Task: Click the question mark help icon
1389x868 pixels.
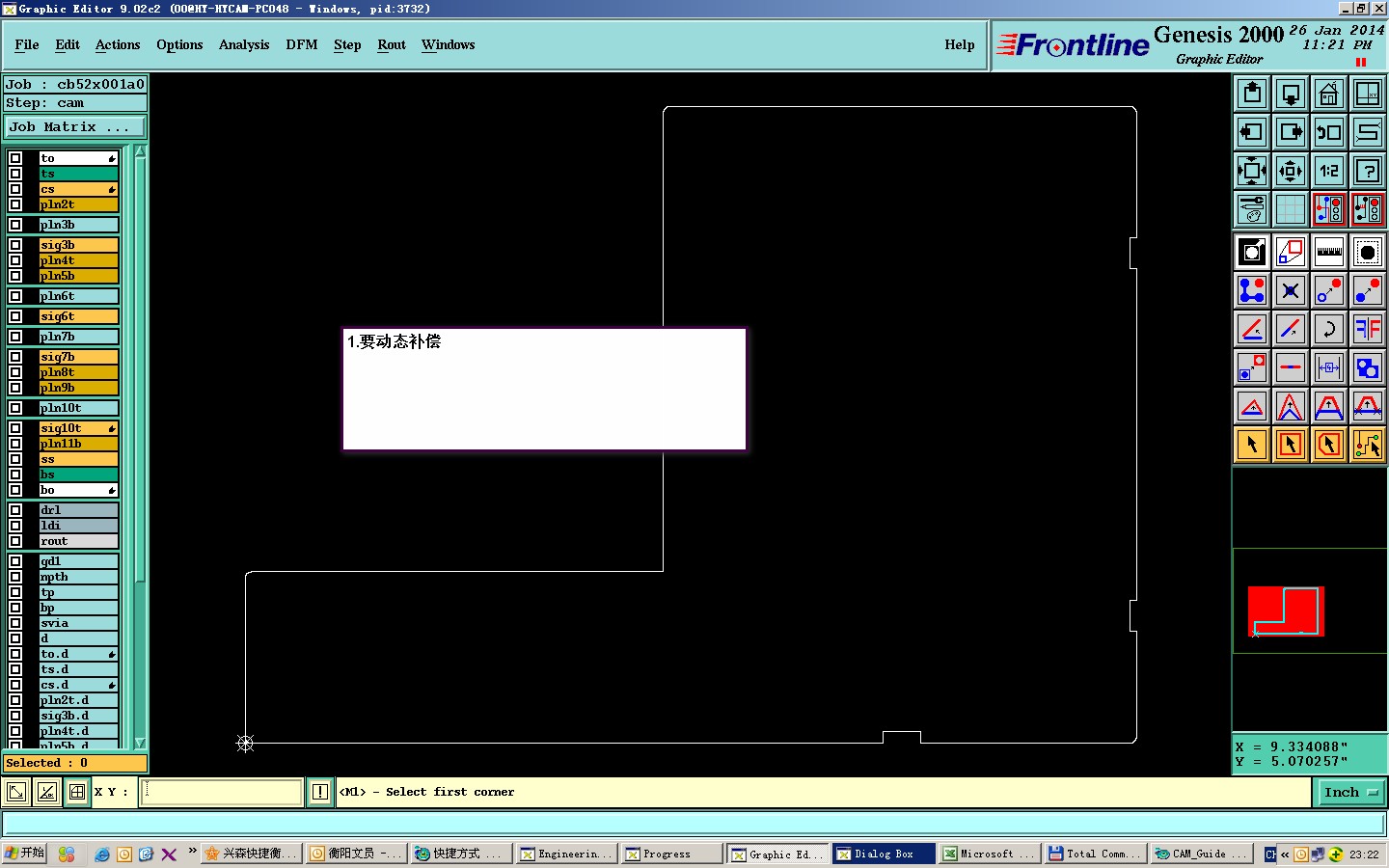Action: coord(1368,171)
